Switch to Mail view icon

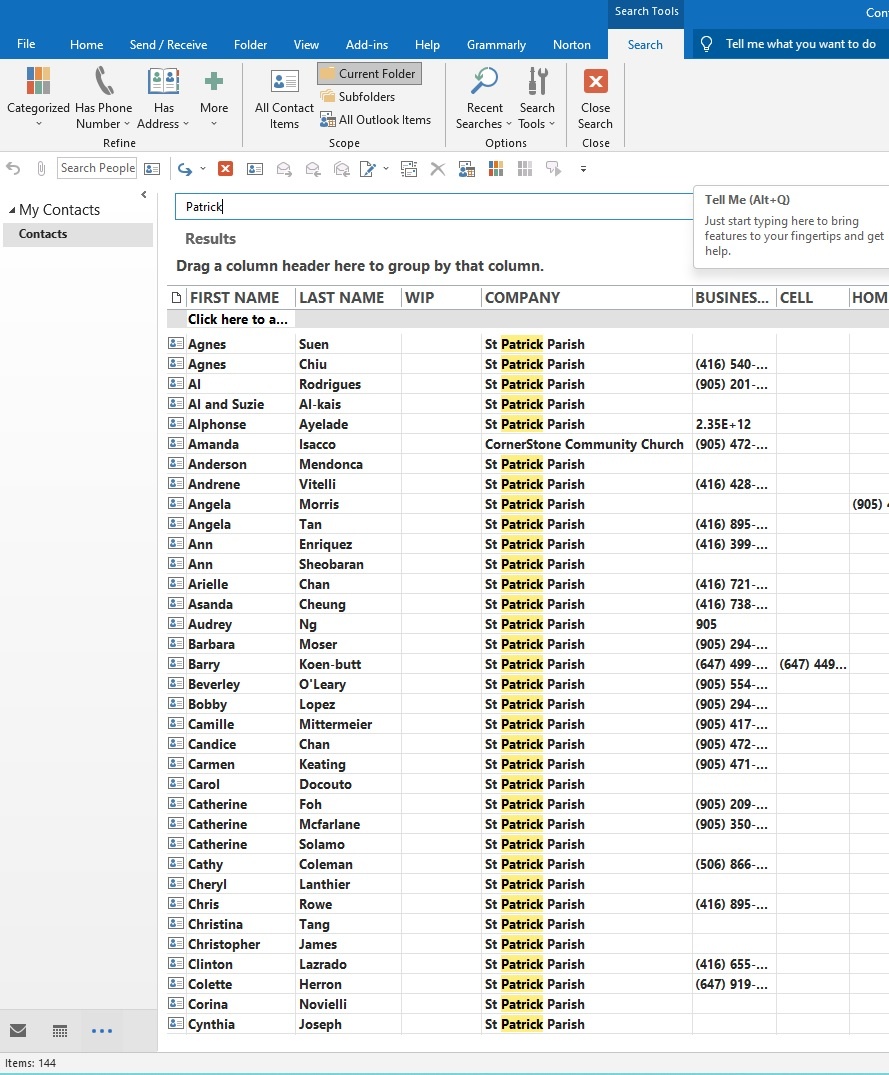tap(19, 1030)
